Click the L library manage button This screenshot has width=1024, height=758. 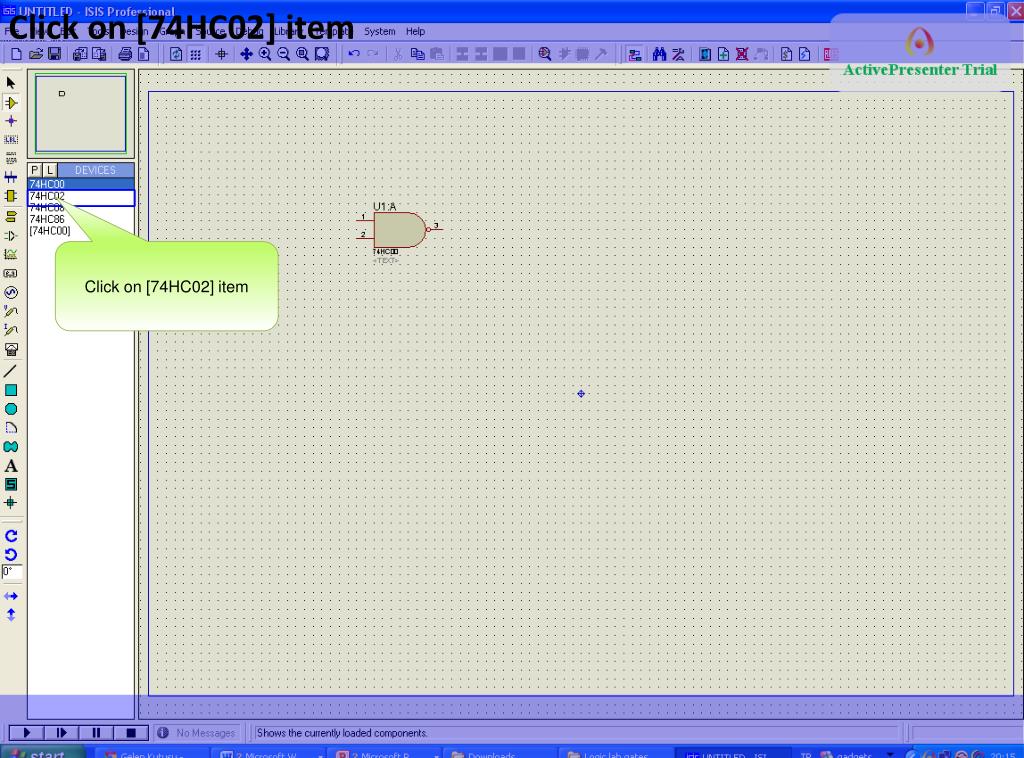[x=50, y=170]
